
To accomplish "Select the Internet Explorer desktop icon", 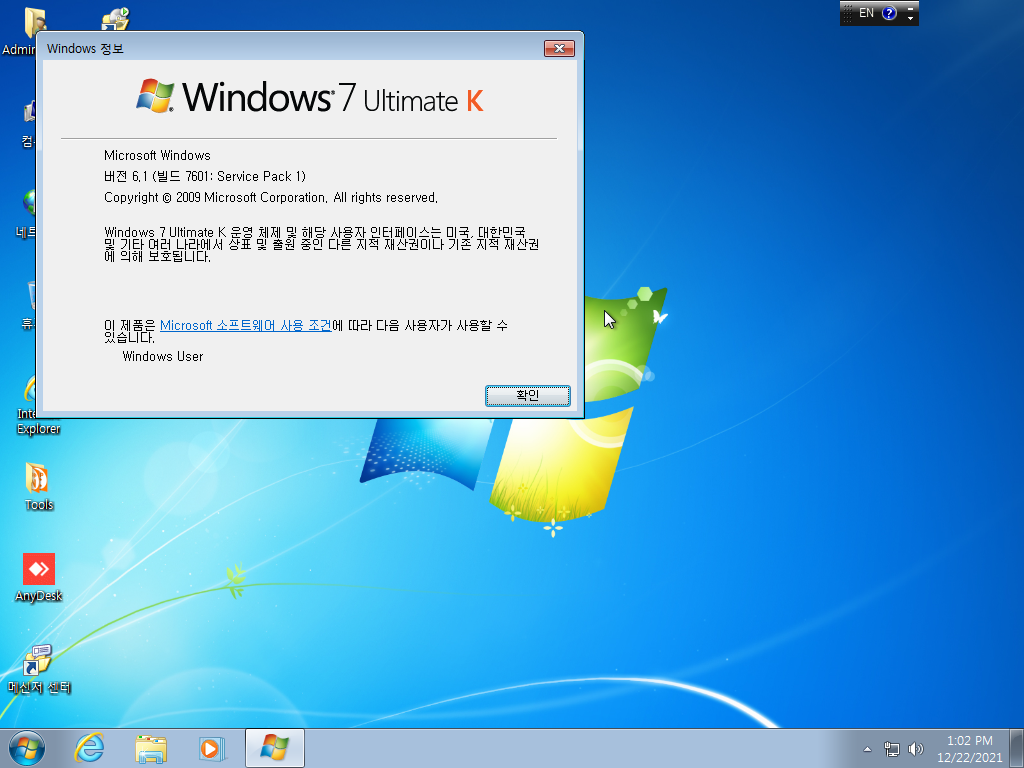I will coord(29,405).
